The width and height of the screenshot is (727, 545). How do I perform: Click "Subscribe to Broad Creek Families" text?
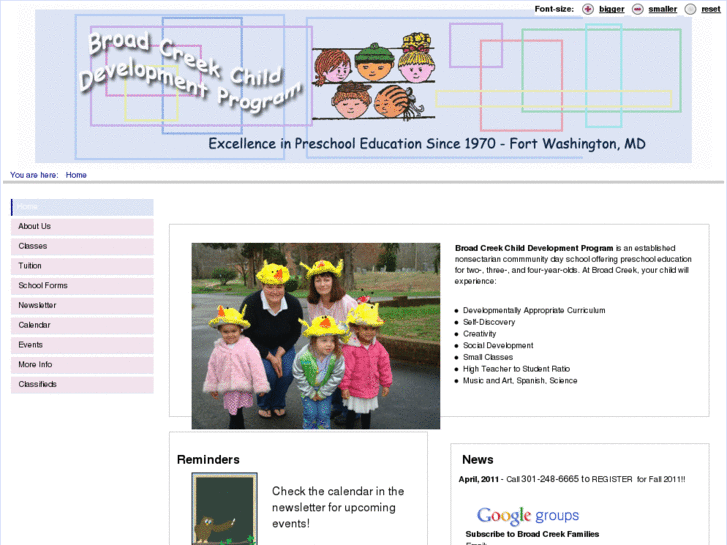pyautogui.click(x=532, y=534)
